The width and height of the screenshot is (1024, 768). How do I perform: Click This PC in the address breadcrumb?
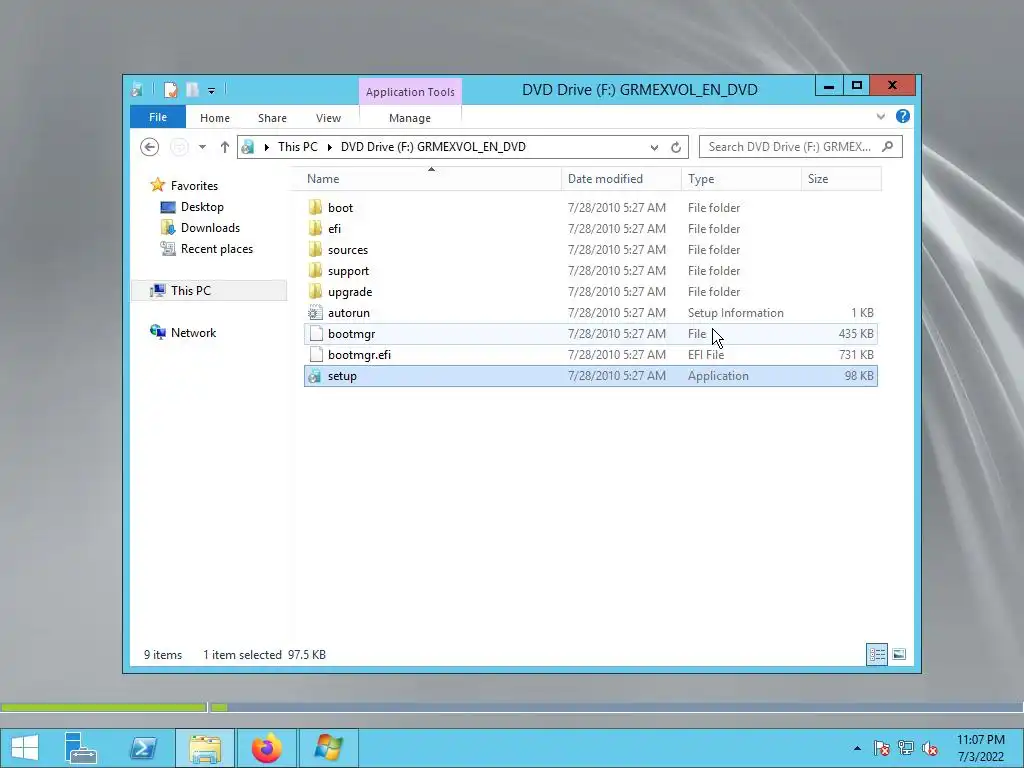pyautogui.click(x=298, y=147)
